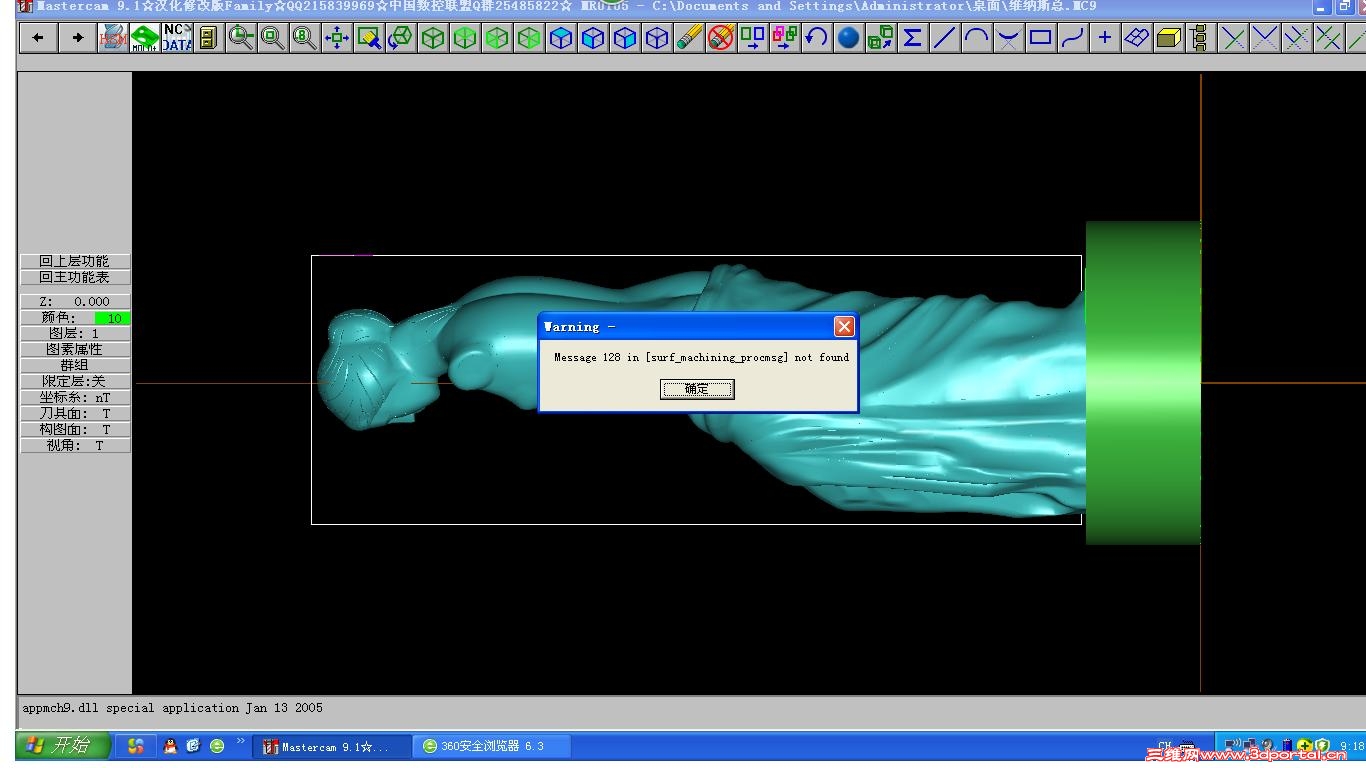Open the NC DATA toolbar icon
The height and width of the screenshot is (768, 1366).
176,38
